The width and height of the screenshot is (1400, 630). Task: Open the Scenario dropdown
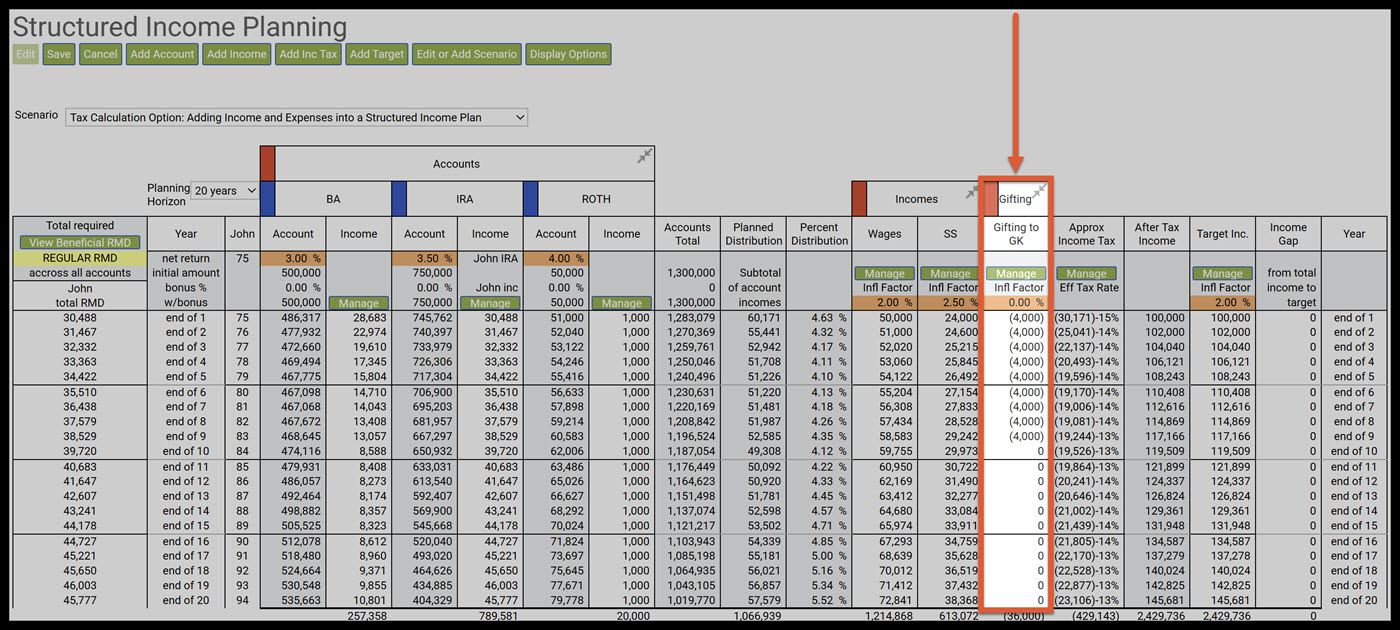296,117
